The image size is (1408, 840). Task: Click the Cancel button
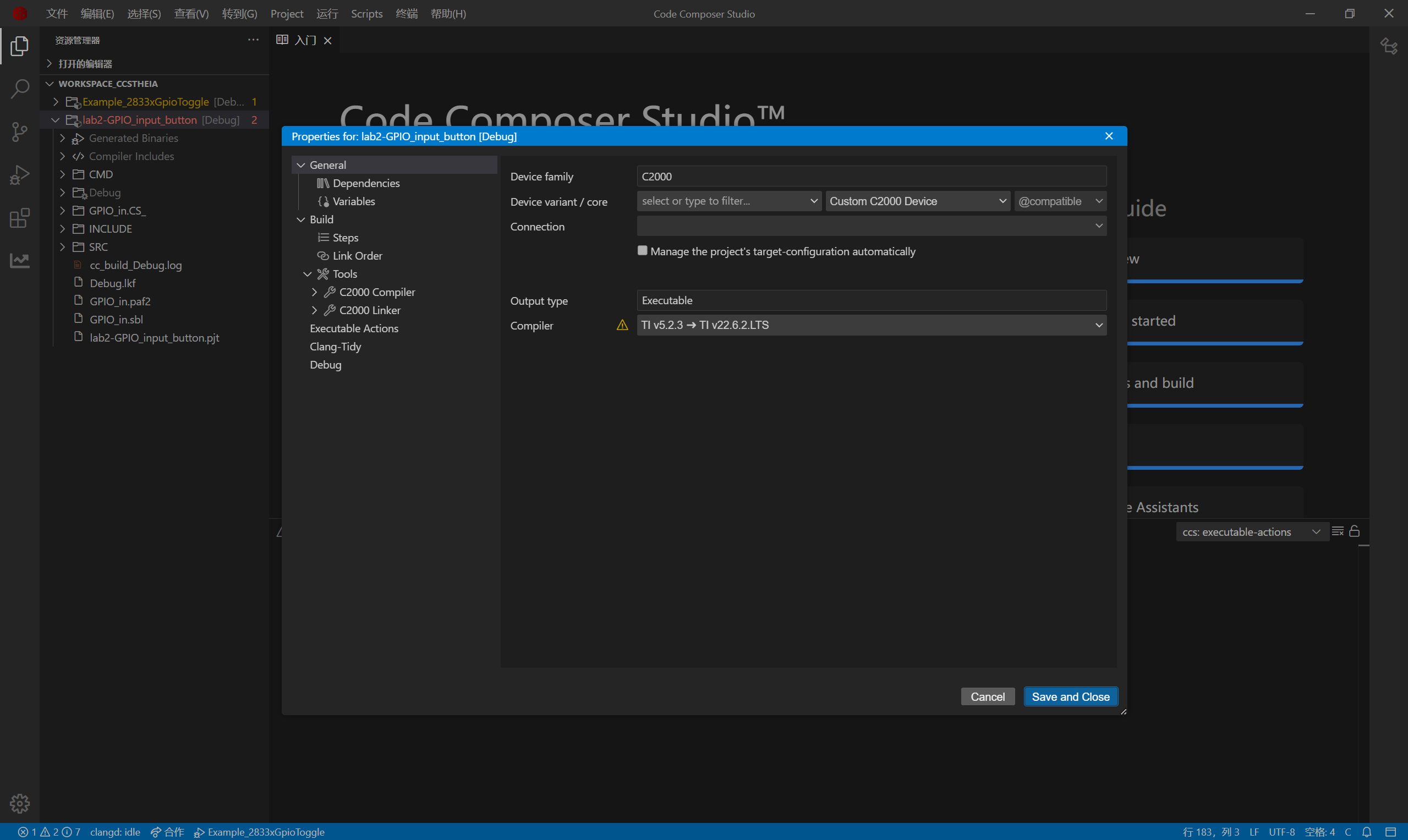[x=987, y=697]
